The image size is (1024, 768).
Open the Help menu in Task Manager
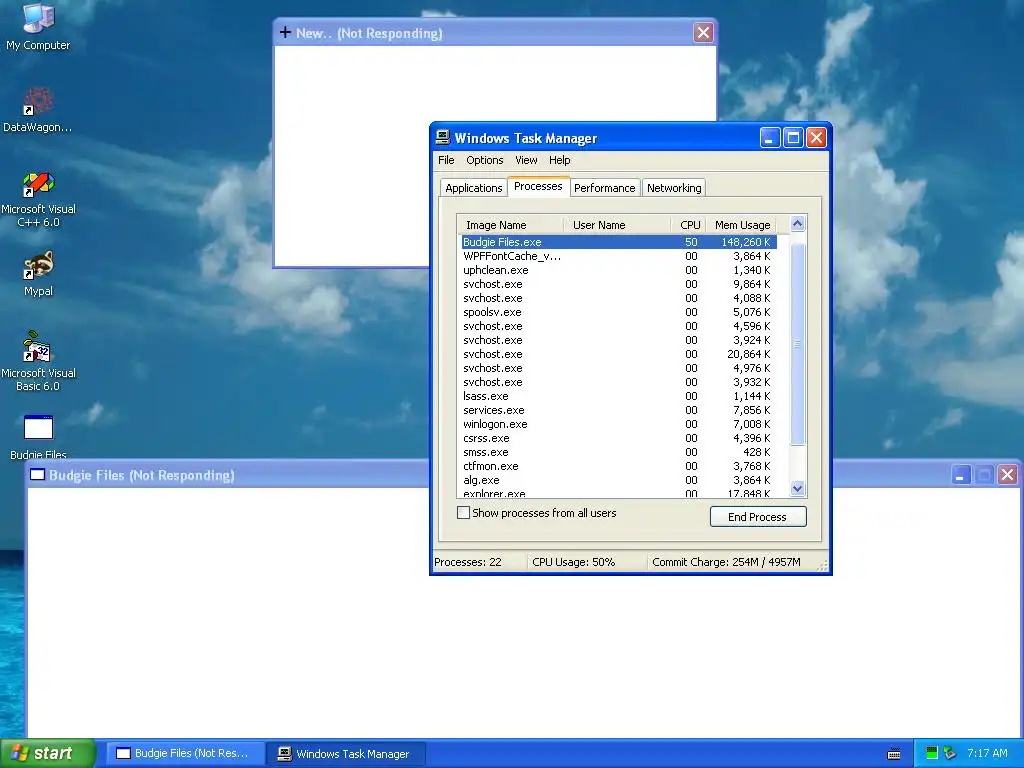coord(559,160)
